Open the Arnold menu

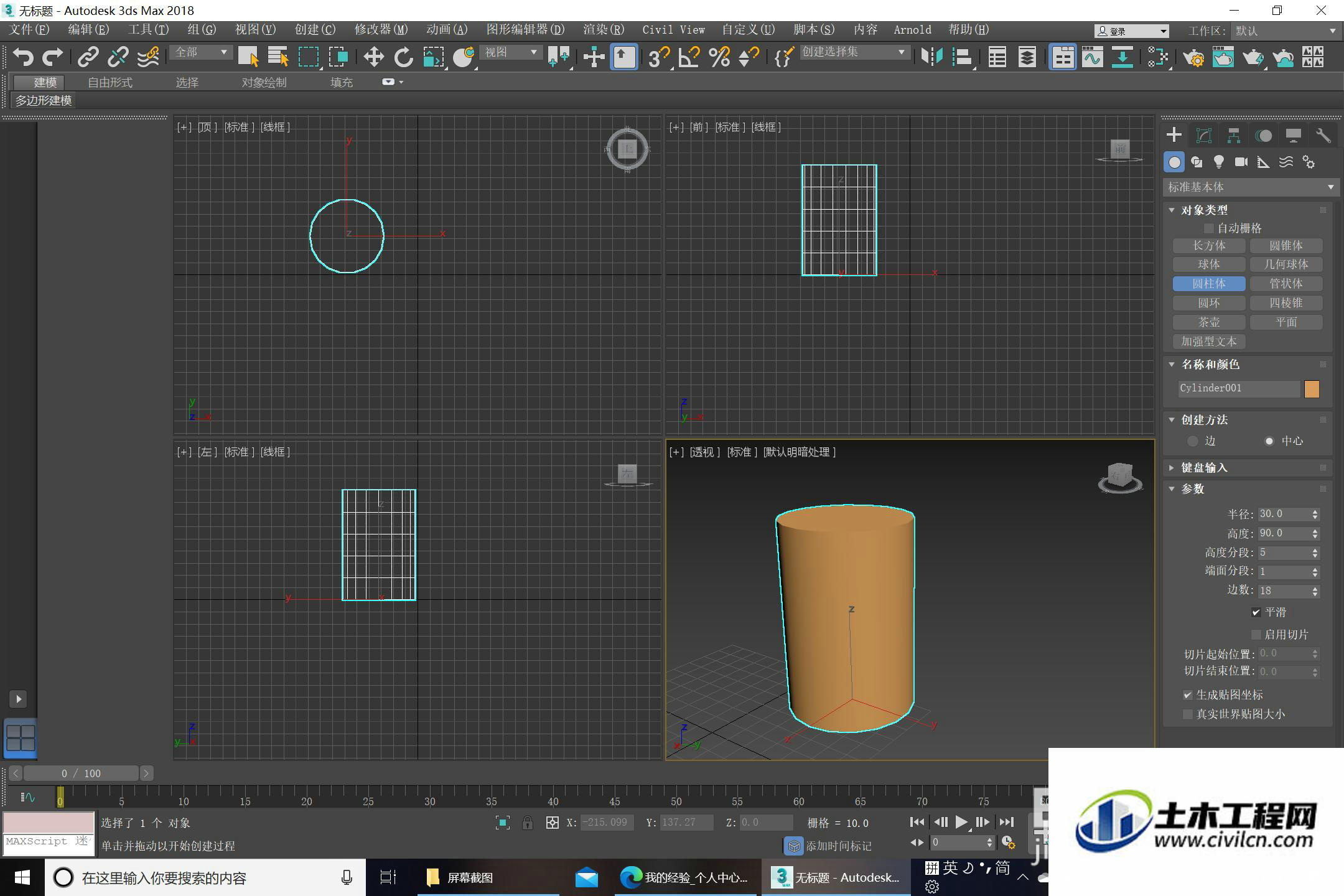[x=912, y=29]
